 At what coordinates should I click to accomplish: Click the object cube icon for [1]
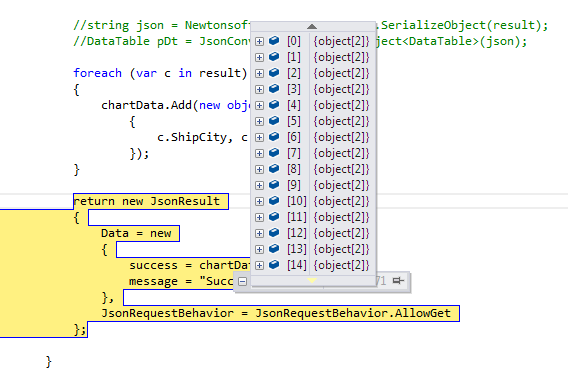(x=274, y=57)
